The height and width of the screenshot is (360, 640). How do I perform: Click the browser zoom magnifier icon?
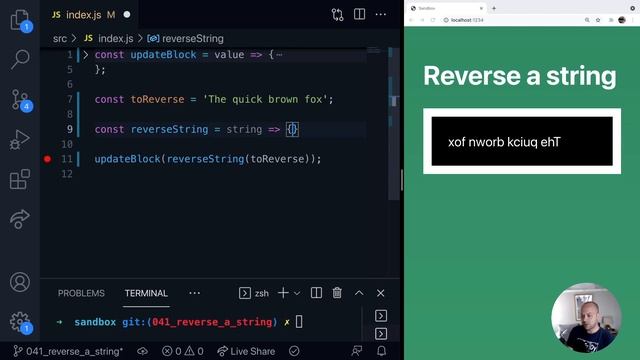[587, 20]
